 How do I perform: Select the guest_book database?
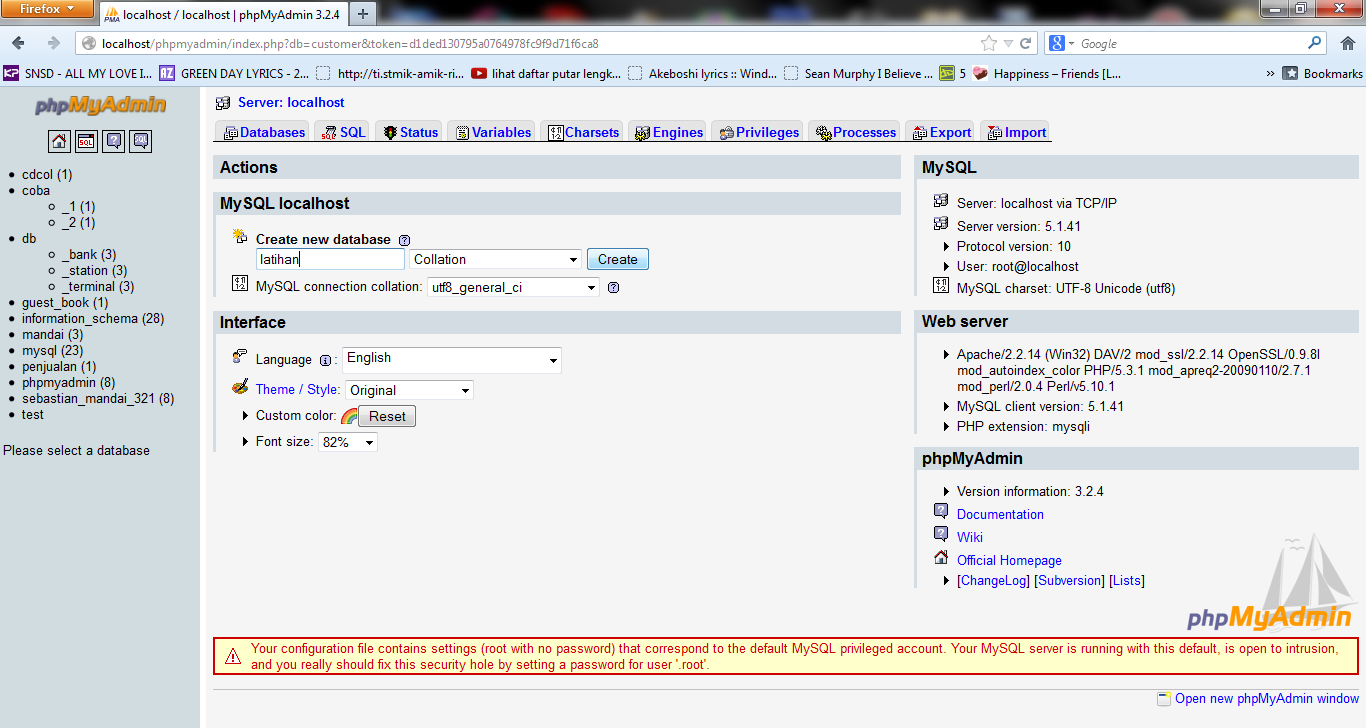coord(65,302)
